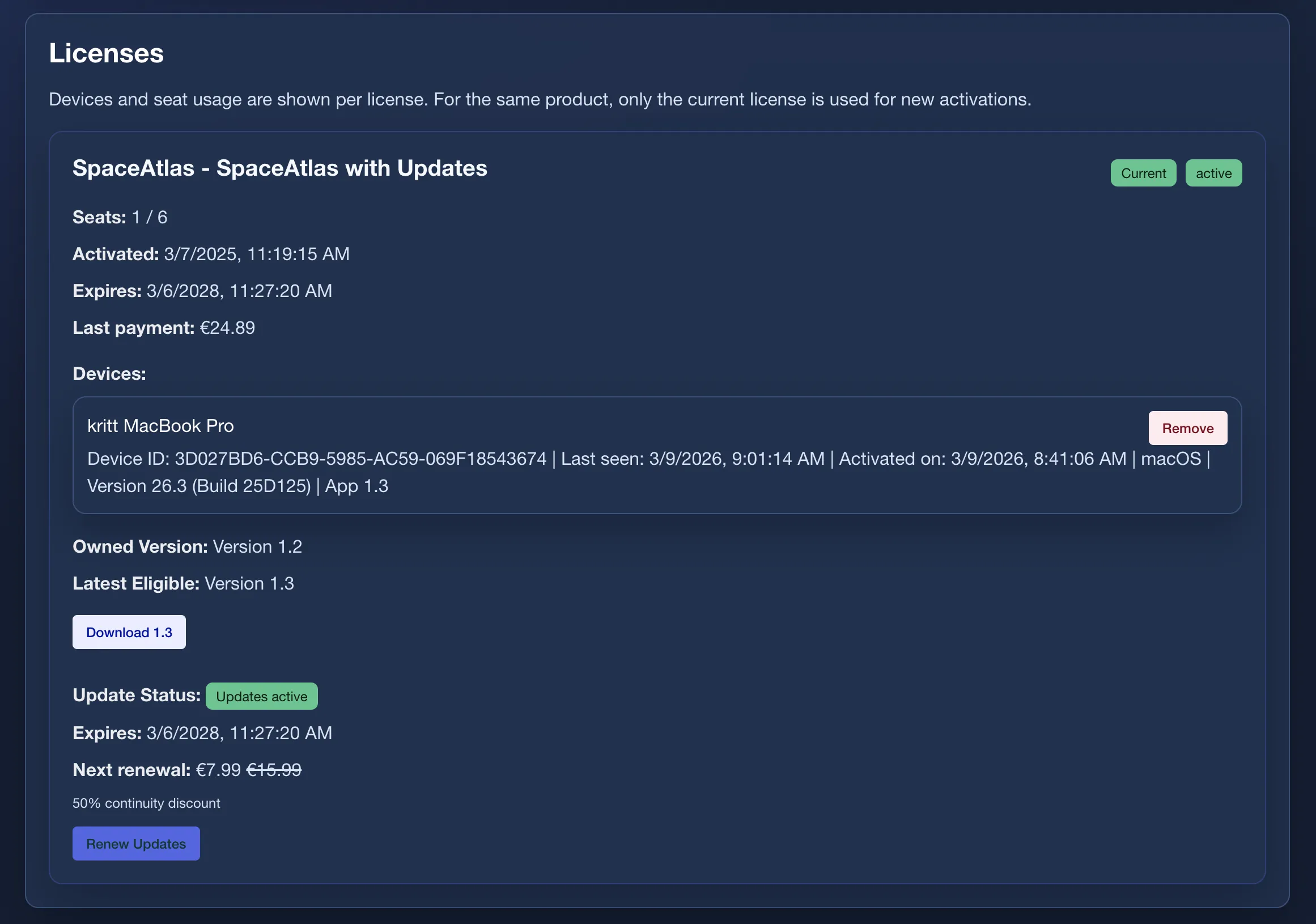Click the active license badge
Screen dimensions: 1316x924
click(x=1213, y=172)
